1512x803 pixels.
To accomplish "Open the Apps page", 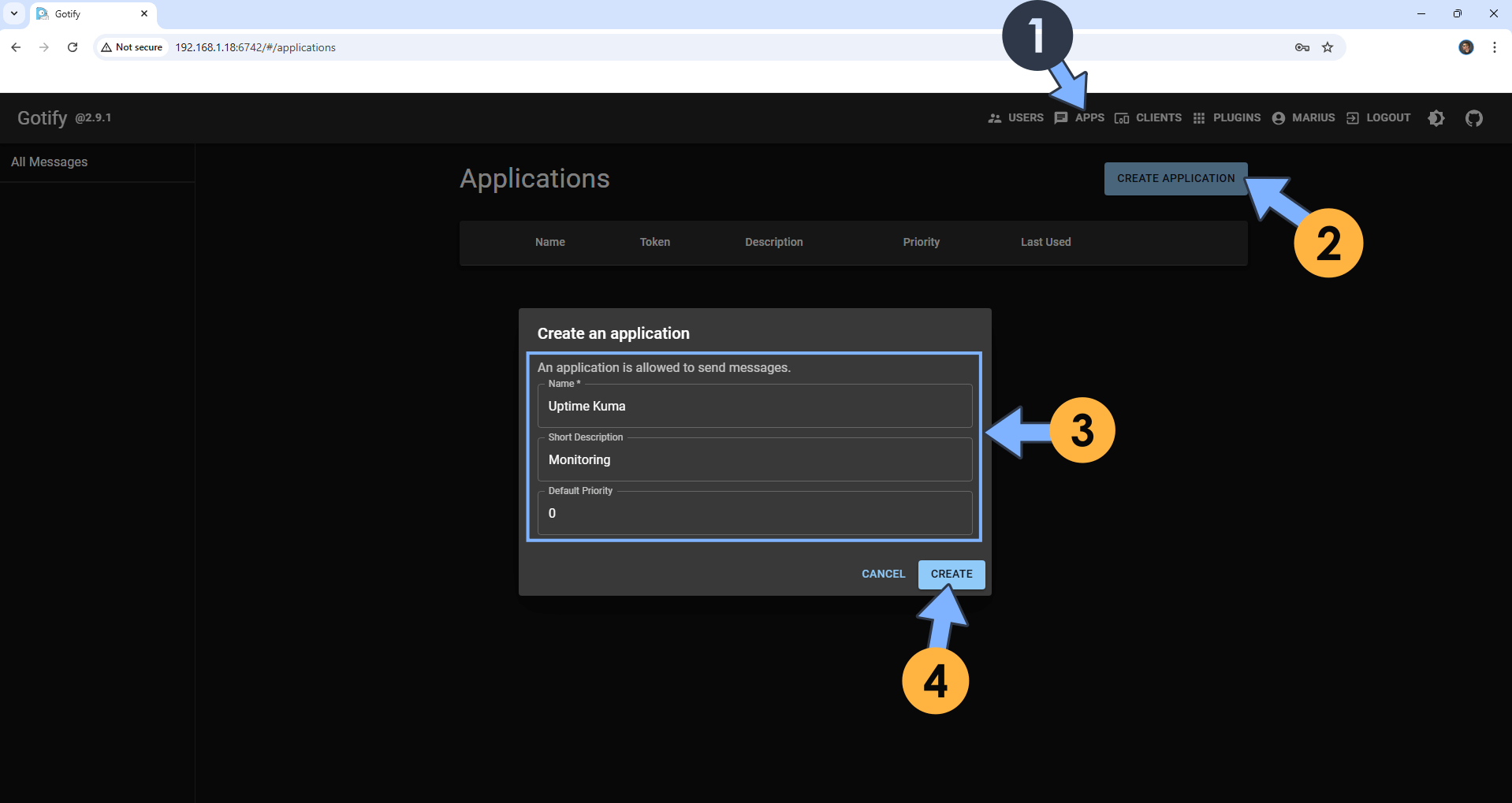I will point(1079,118).
